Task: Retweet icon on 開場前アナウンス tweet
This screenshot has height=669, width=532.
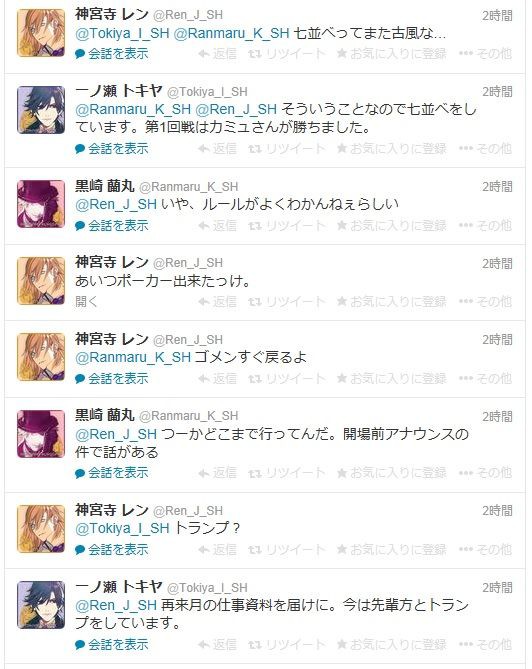Action: [x=286, y=473]
